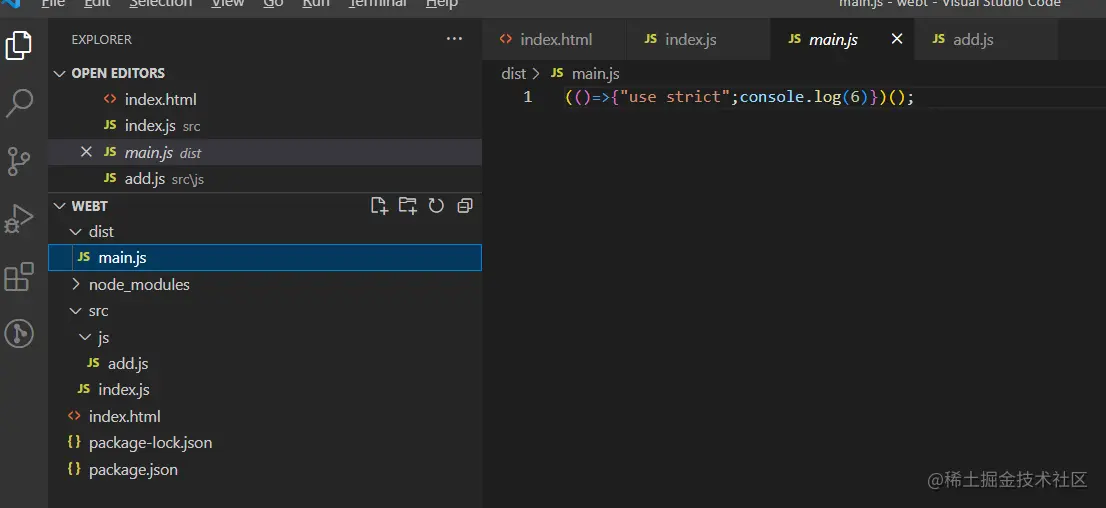Click line 1 in the code editor
This screenshot has width=1106, height=508.
point(740,97)
